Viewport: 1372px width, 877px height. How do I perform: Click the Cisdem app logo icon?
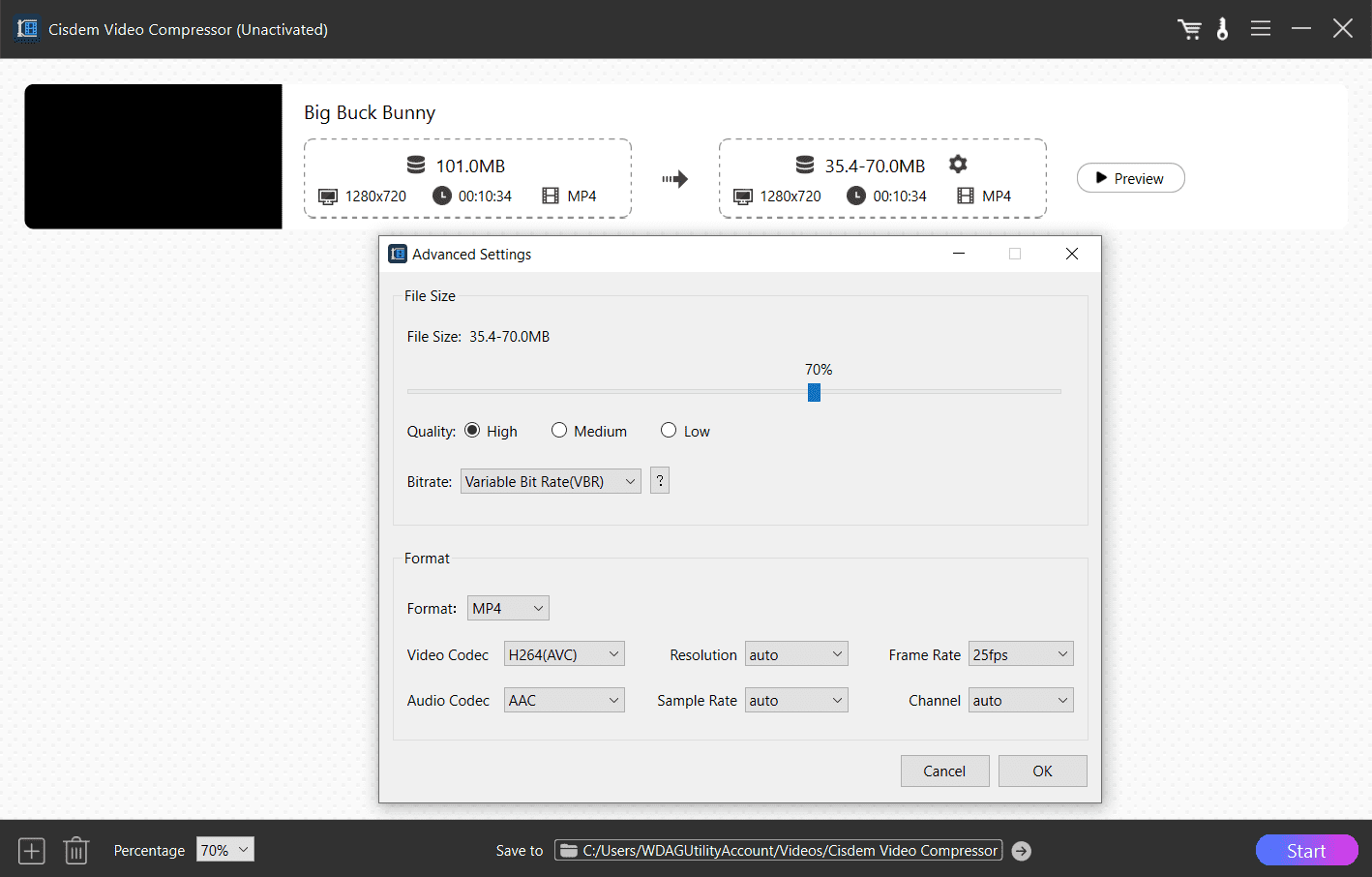pyautogui.click(x=27, y=29)
